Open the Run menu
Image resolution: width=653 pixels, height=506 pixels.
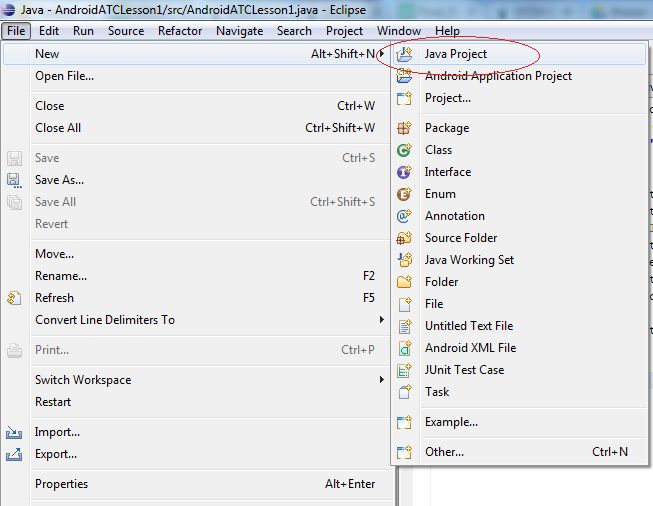83,31
